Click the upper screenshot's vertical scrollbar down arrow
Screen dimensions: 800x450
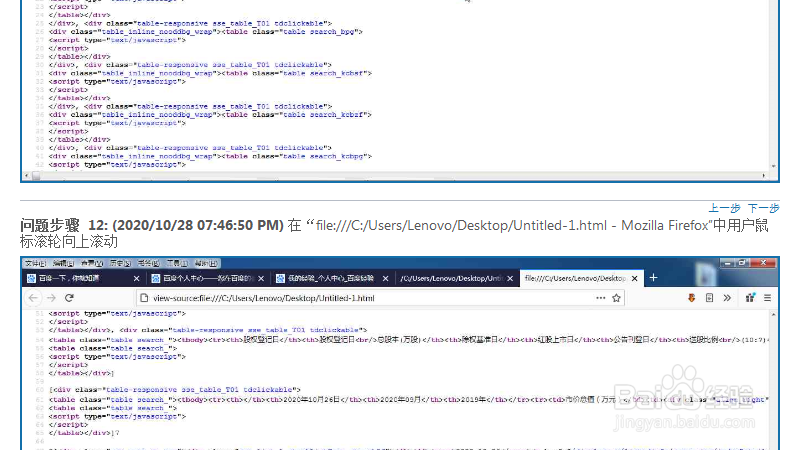coord(773,166)
